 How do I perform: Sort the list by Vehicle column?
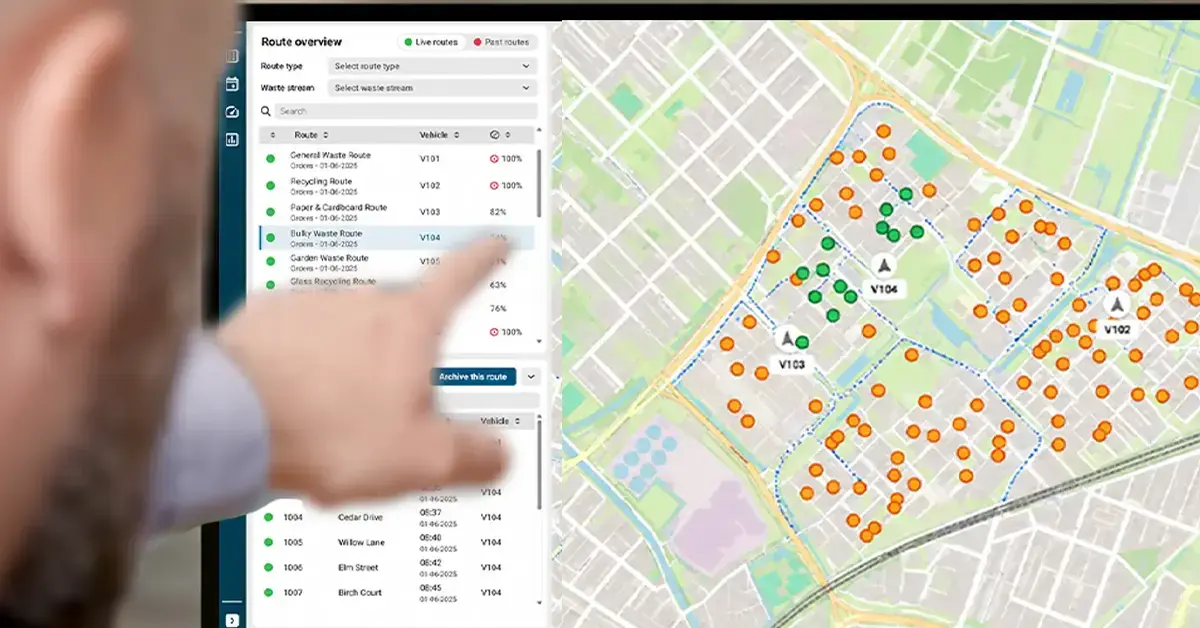[439, 135]
